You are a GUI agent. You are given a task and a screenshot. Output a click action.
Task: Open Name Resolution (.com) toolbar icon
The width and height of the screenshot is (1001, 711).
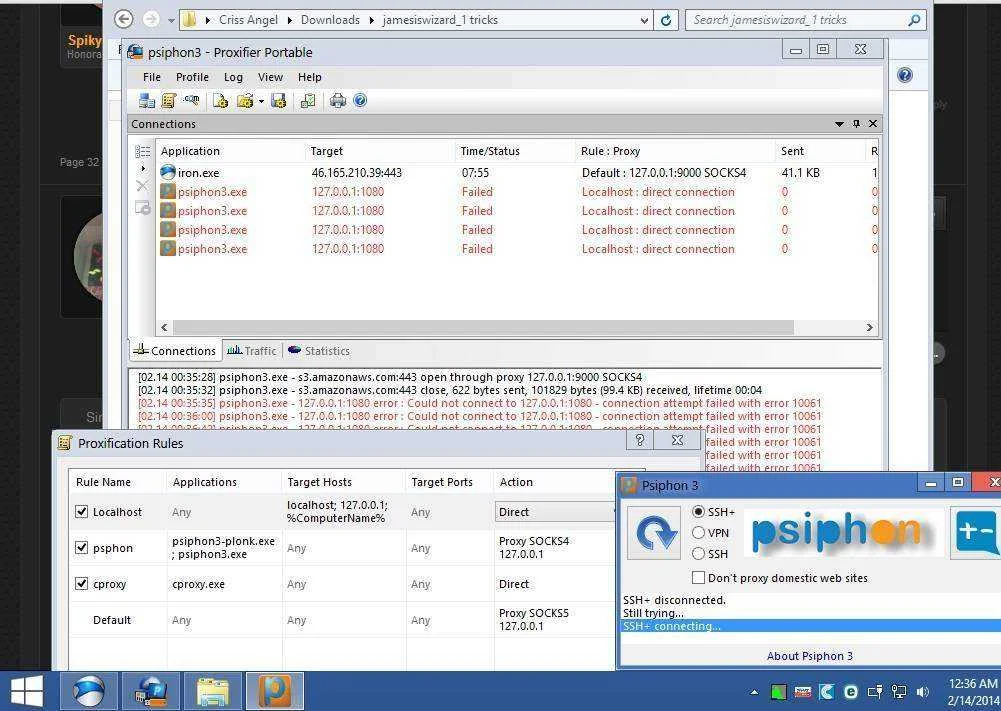(191, 100)
